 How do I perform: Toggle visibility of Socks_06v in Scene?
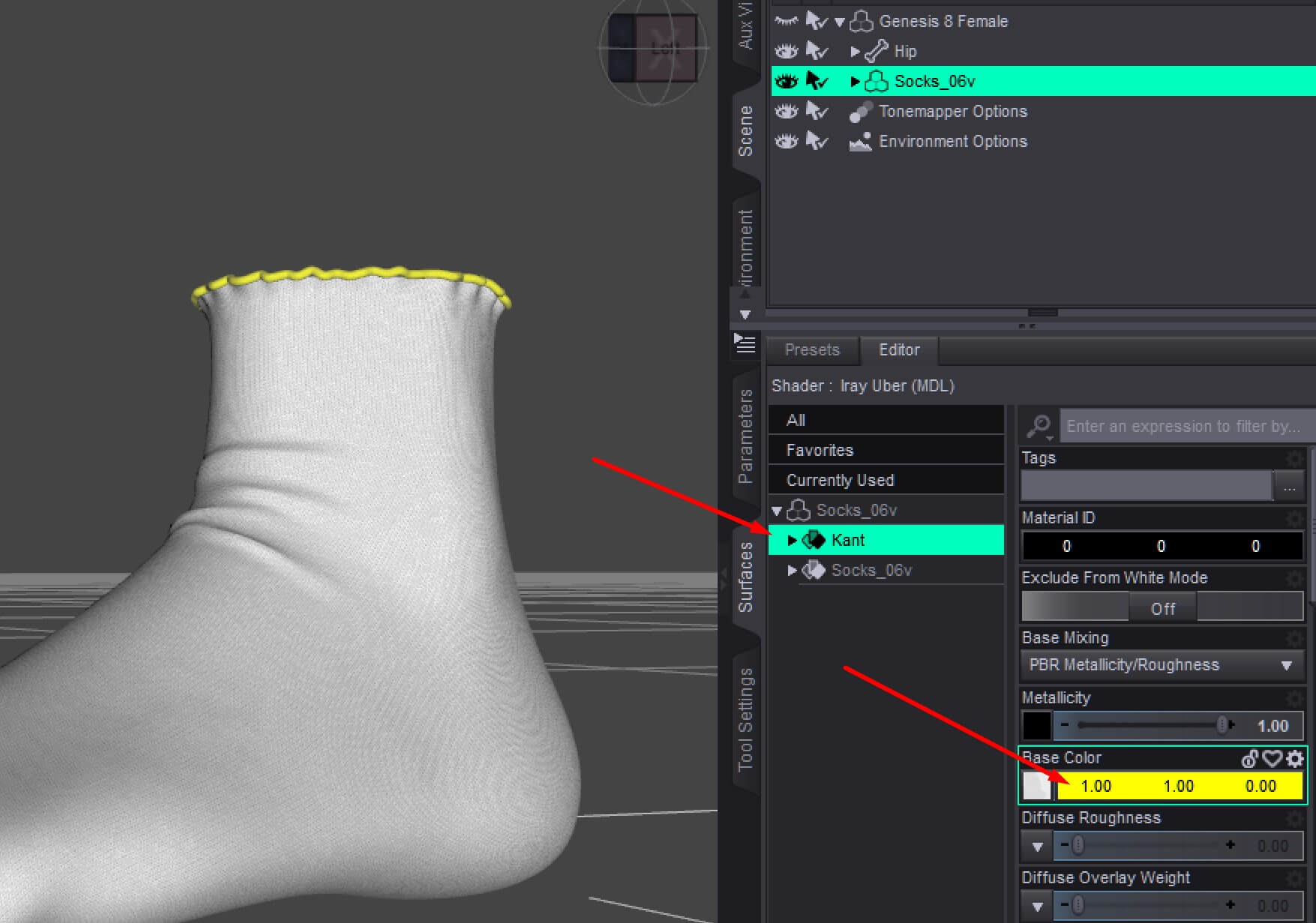(786, 81)
